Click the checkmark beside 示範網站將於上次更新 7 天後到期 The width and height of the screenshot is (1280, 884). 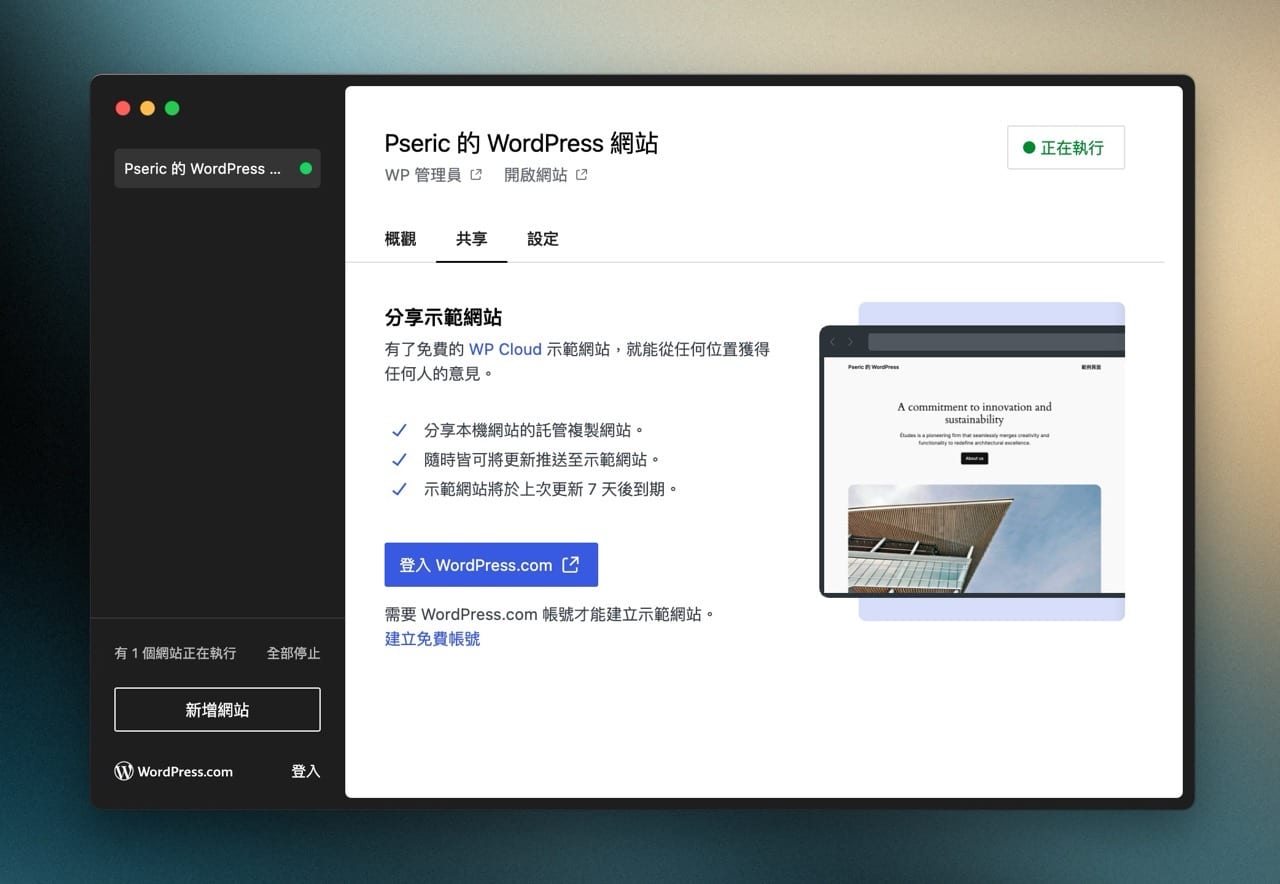(x=399, y=490)
